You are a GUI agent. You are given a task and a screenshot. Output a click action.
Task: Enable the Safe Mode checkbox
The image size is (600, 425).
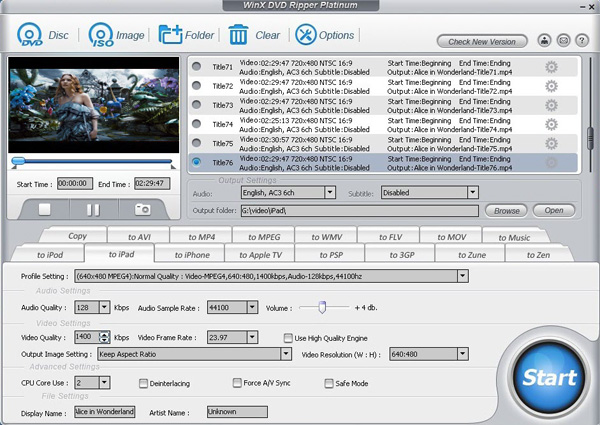[329, 383]
